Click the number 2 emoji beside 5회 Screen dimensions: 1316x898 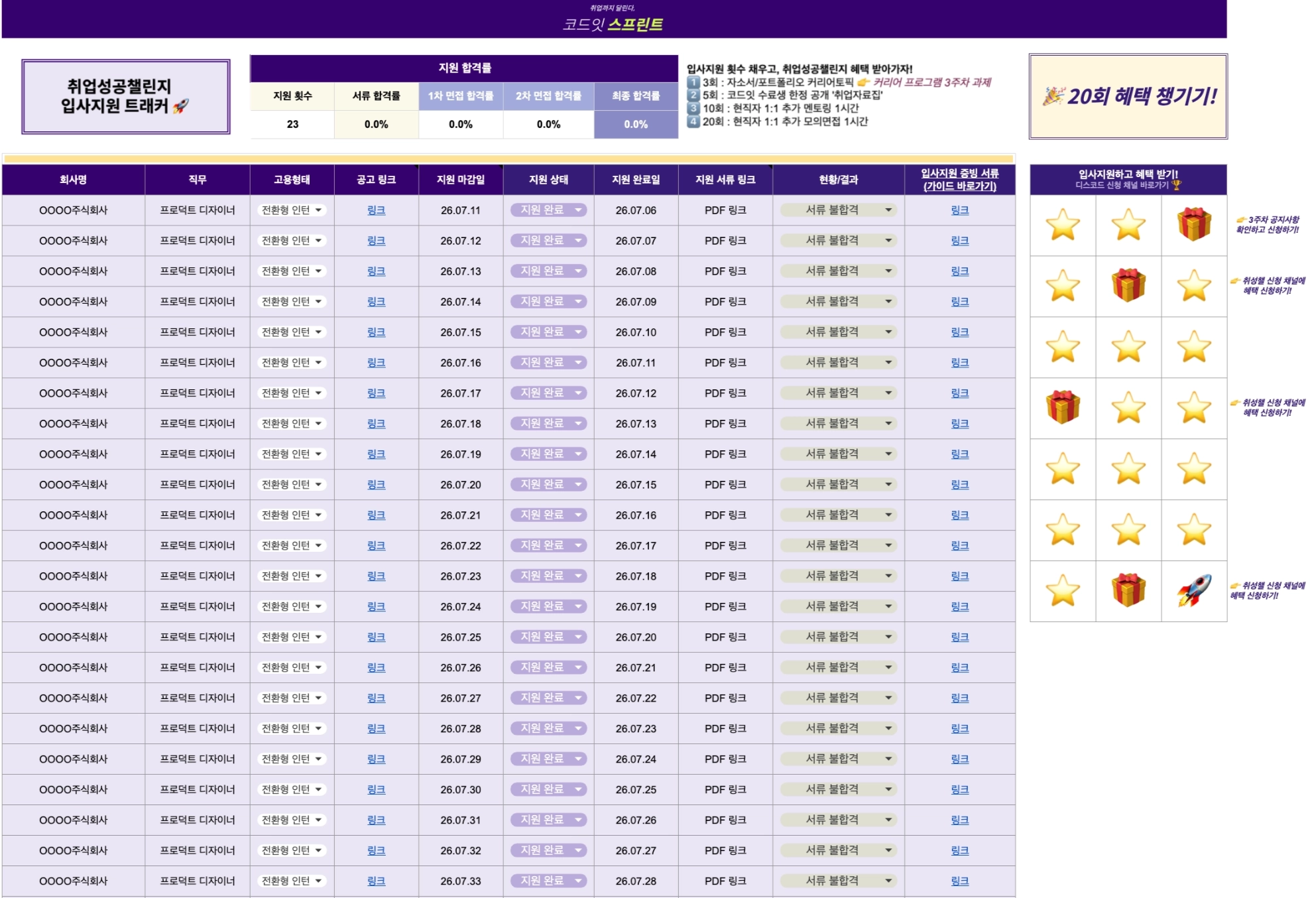693,95
